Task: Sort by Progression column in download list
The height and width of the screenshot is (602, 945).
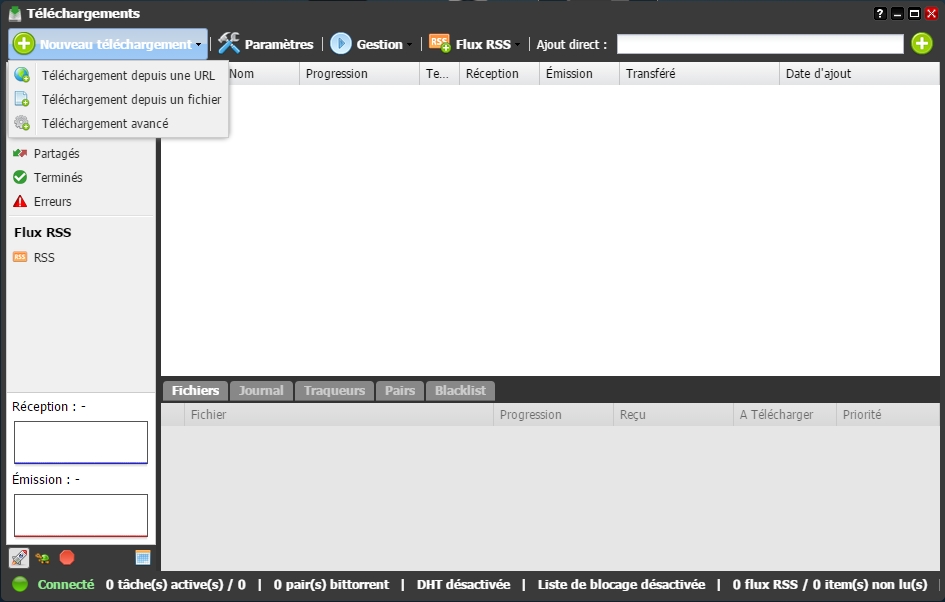Action: pos(359,74)
